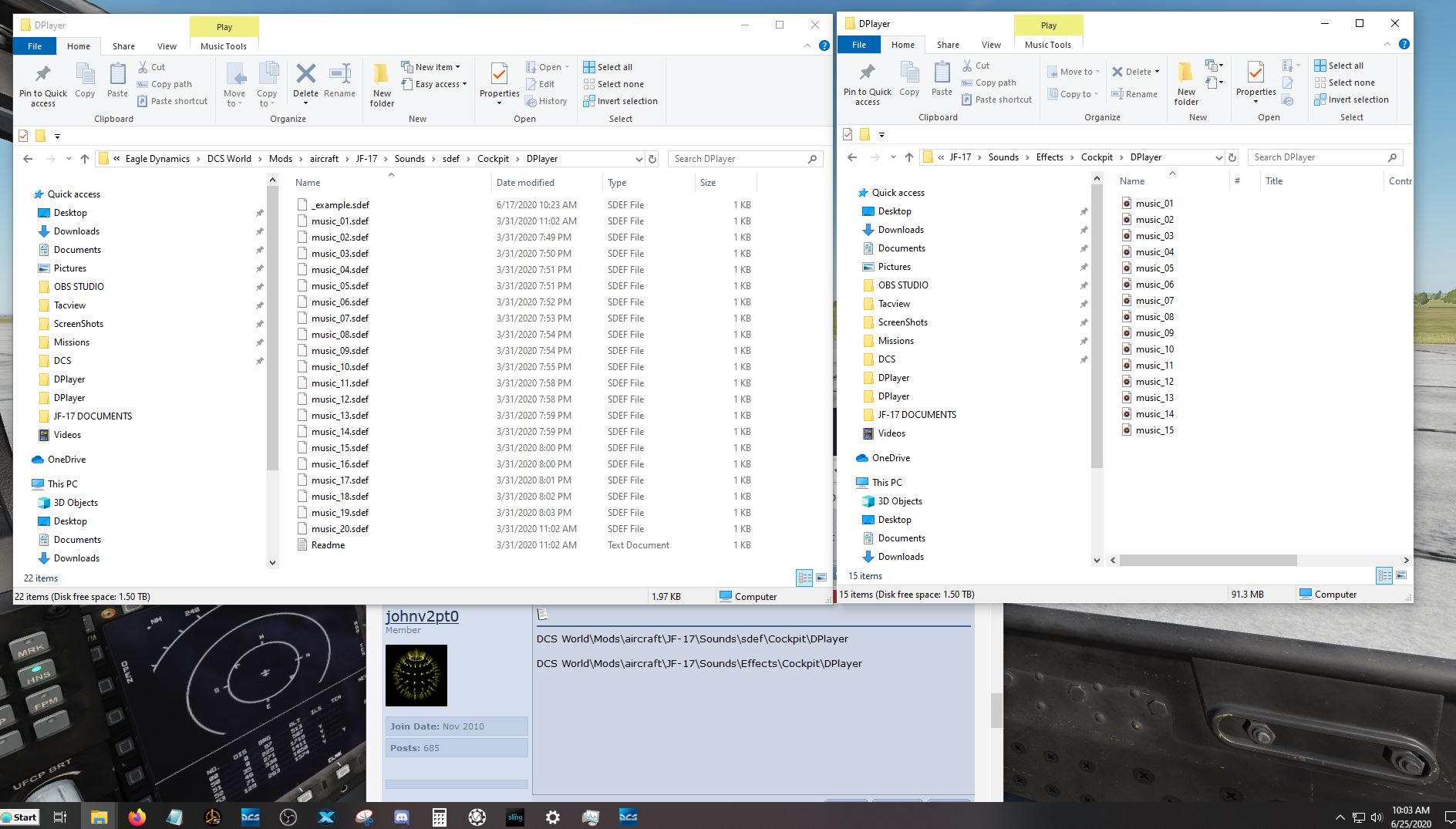Click Pin to Quick access in right window
This screenshot has width=1456, height=829.
868,83
